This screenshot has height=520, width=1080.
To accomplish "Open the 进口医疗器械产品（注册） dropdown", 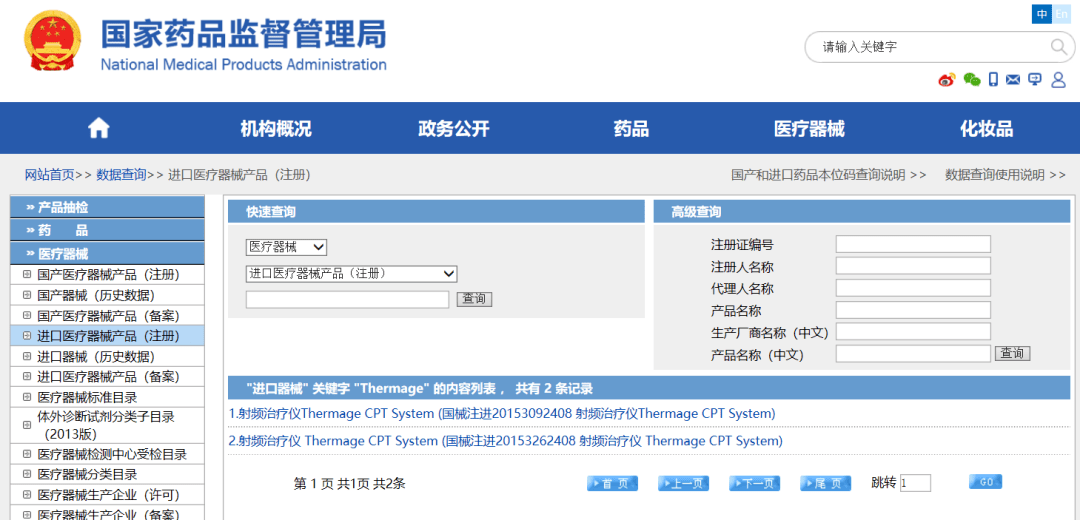I will pos(351,273).
